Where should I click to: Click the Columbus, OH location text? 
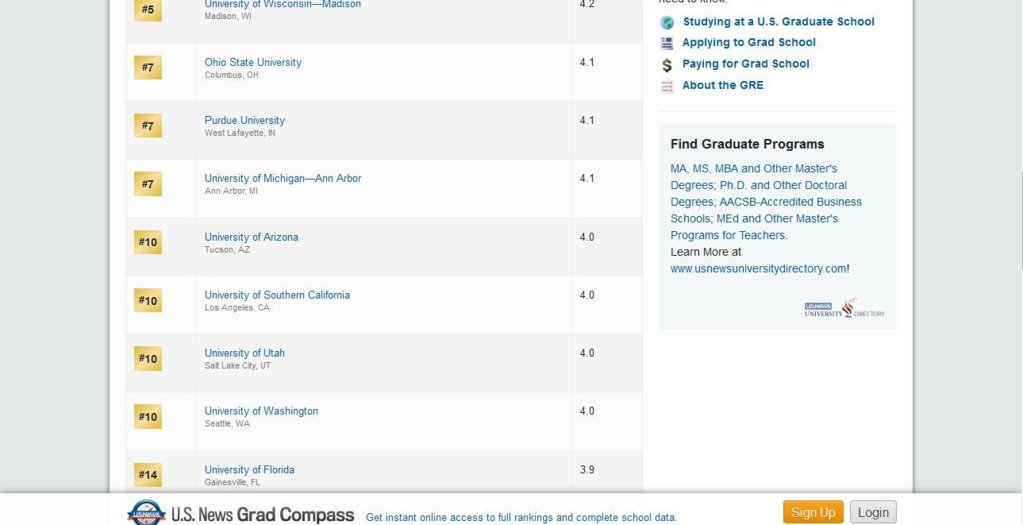pyautogui.click(x=232, y=76)
